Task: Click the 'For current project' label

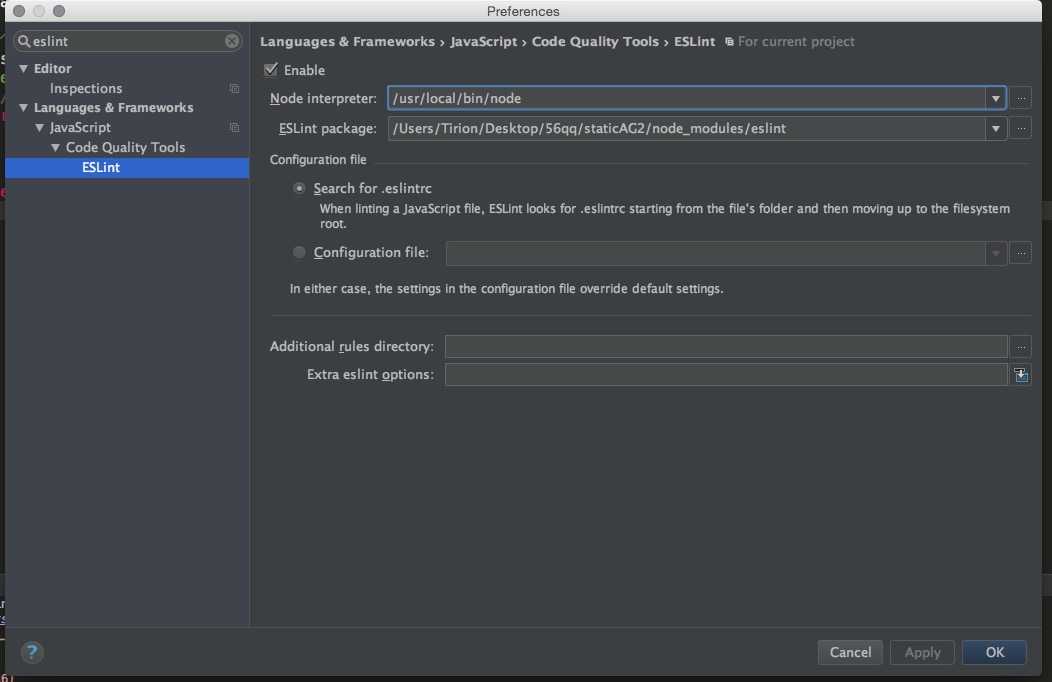Action: (796, 42)
